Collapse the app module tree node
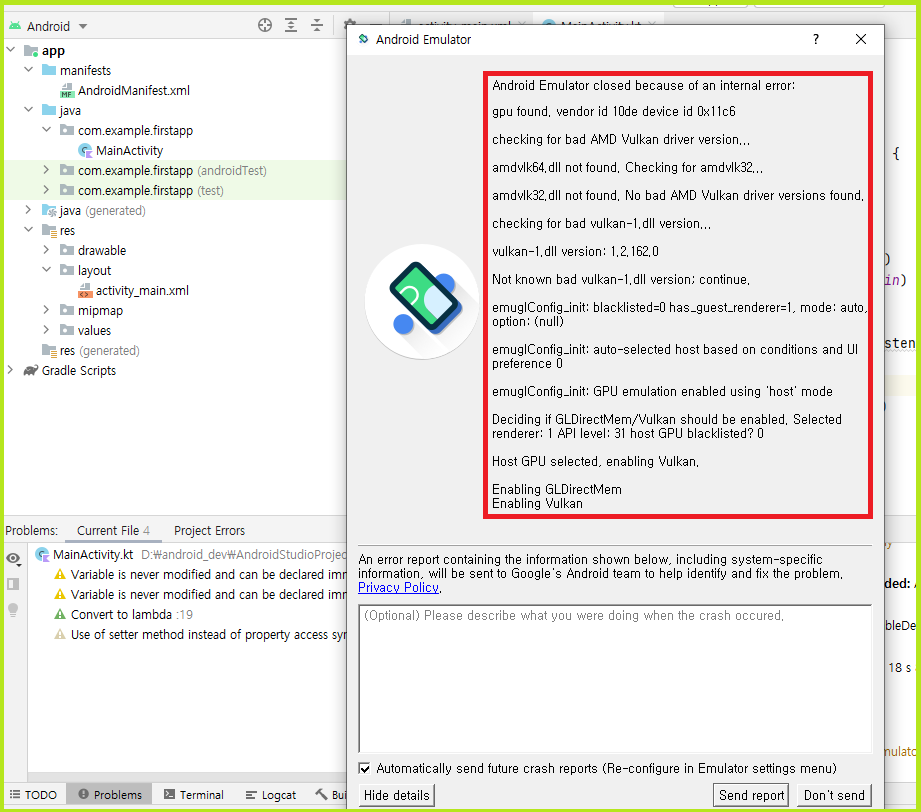The image size is (921, 812). pyautogui.click(x=11, y=50)
